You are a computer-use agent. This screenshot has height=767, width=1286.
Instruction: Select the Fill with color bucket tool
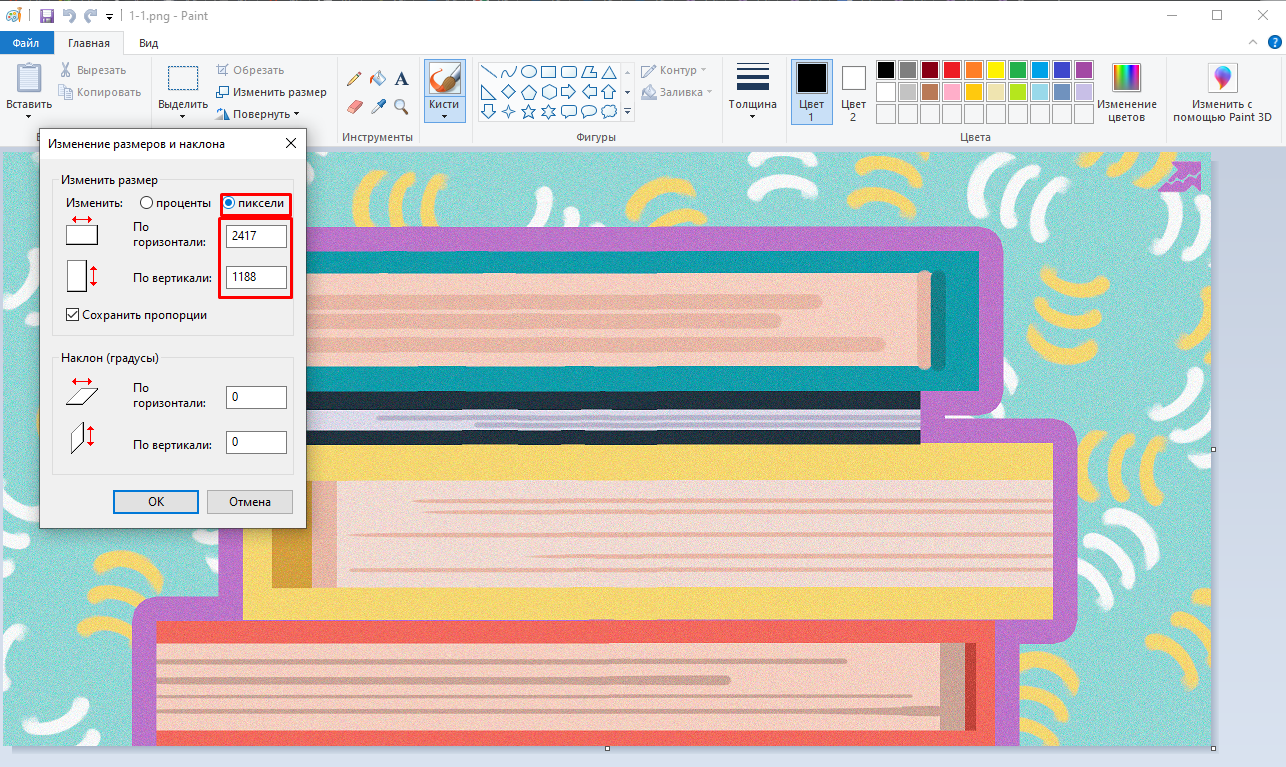click(378, 78)
